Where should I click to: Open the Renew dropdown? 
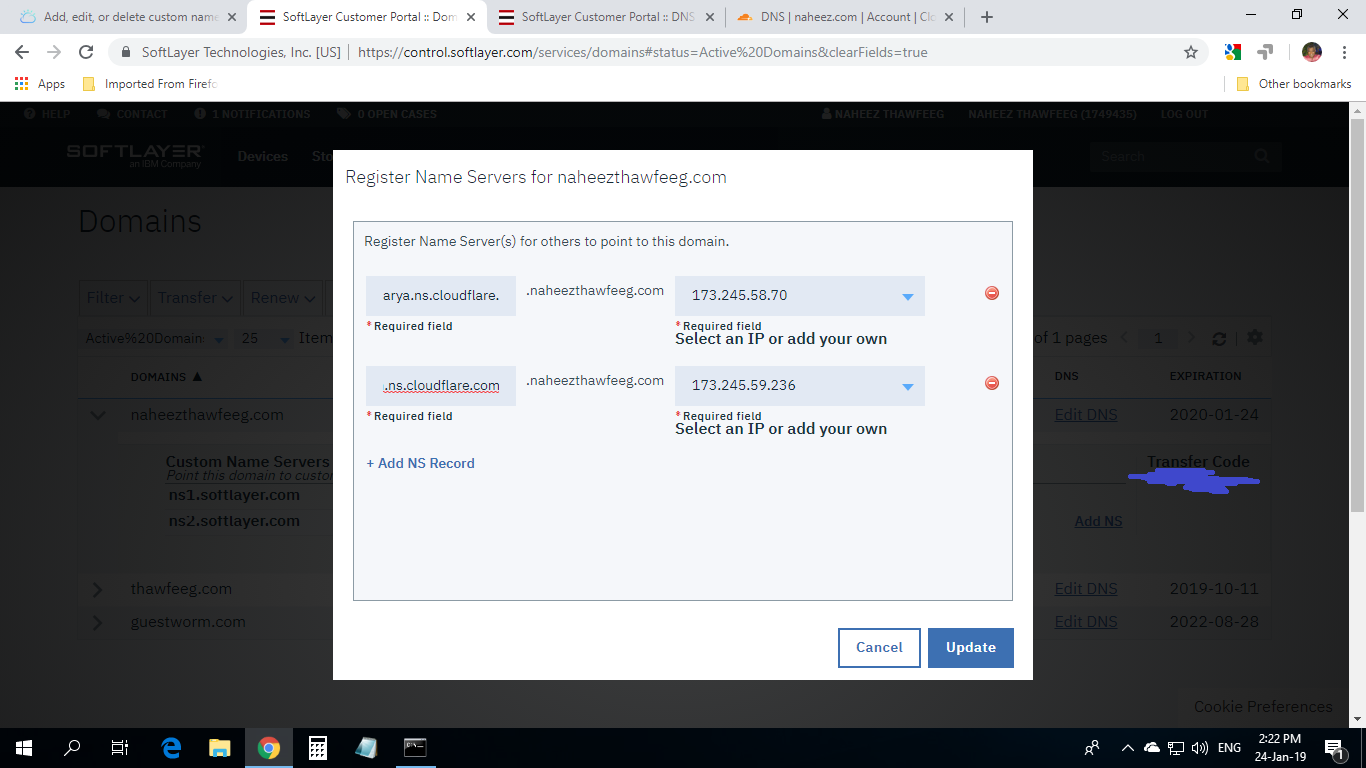point(283,298)
